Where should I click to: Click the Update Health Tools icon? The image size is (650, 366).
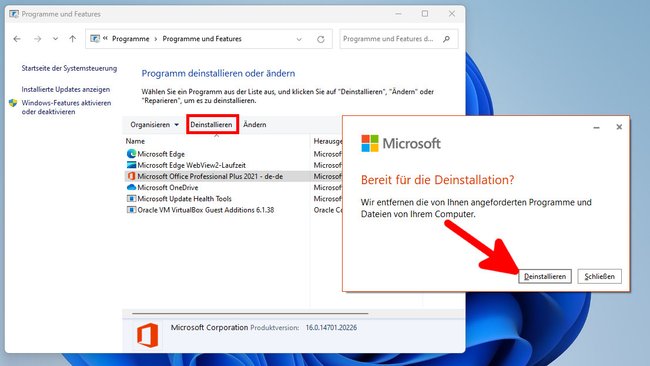(x=131, y=199)
